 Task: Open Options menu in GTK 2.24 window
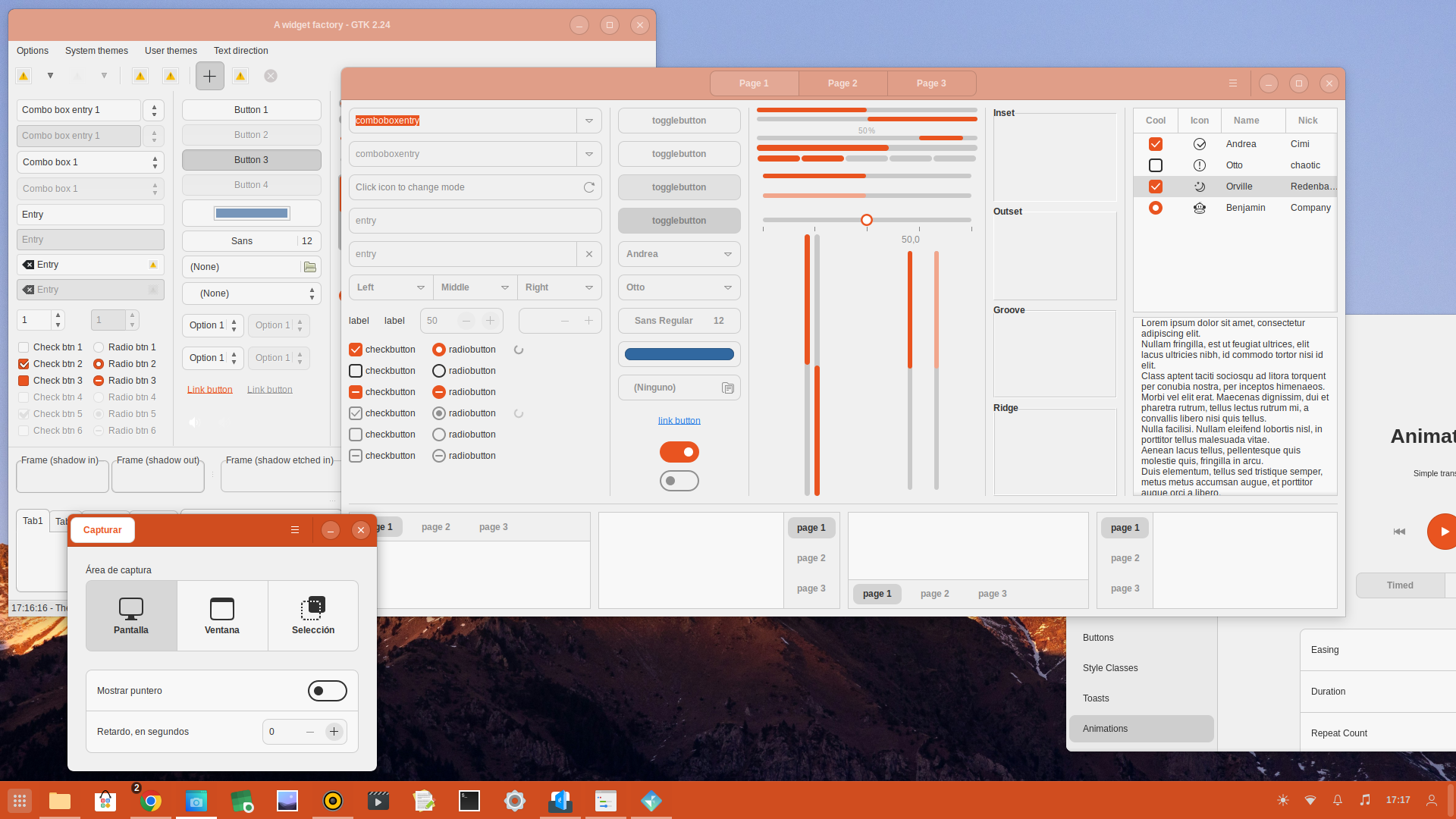coord(33,51)
